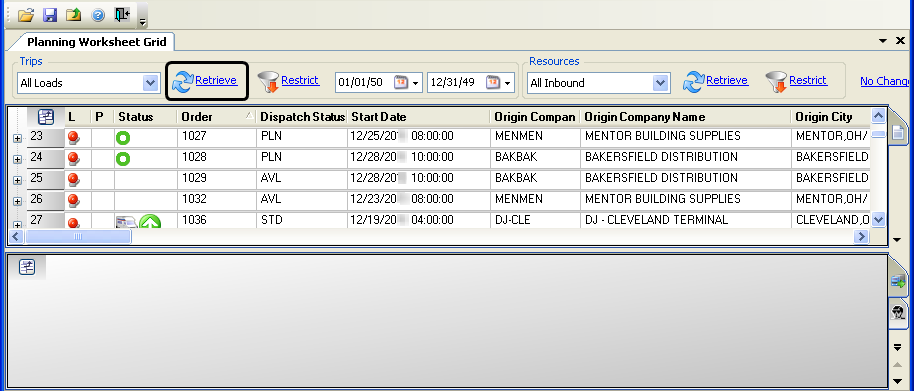Click the Trips Restrict funnel icon
Viewport: 914px width, 391px height.
268,83
